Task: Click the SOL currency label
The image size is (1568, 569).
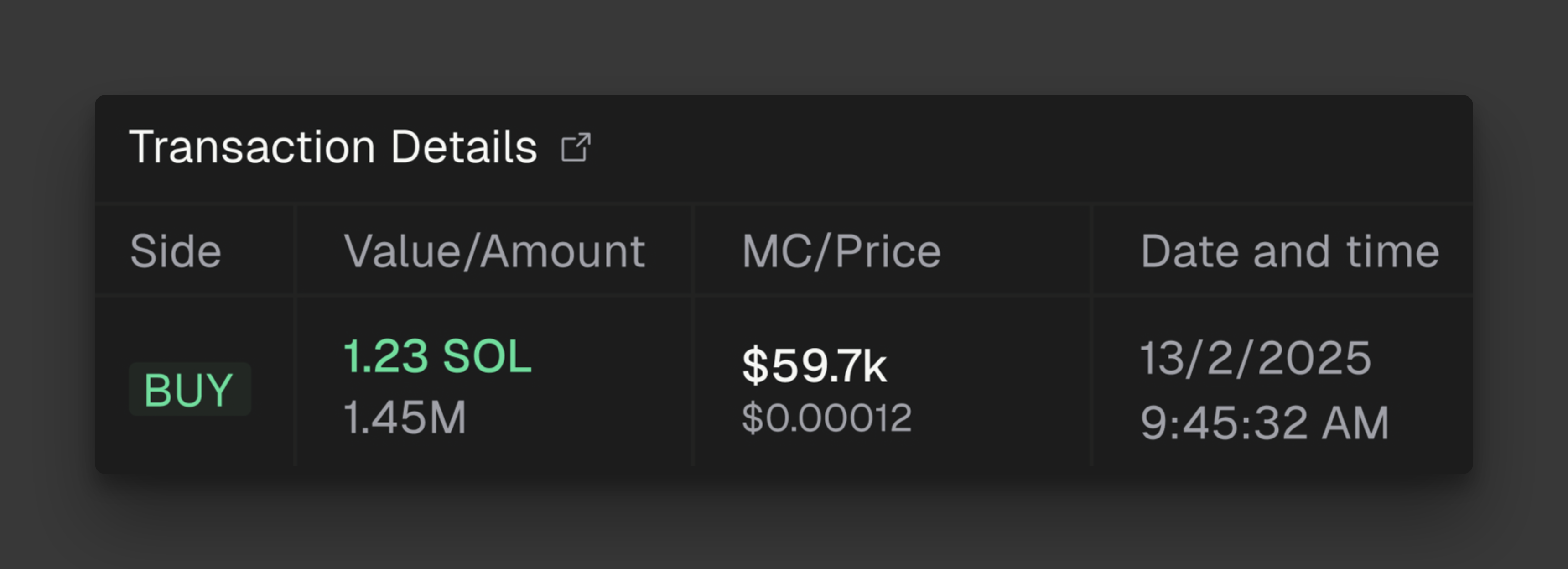Action: pos(487,356)
